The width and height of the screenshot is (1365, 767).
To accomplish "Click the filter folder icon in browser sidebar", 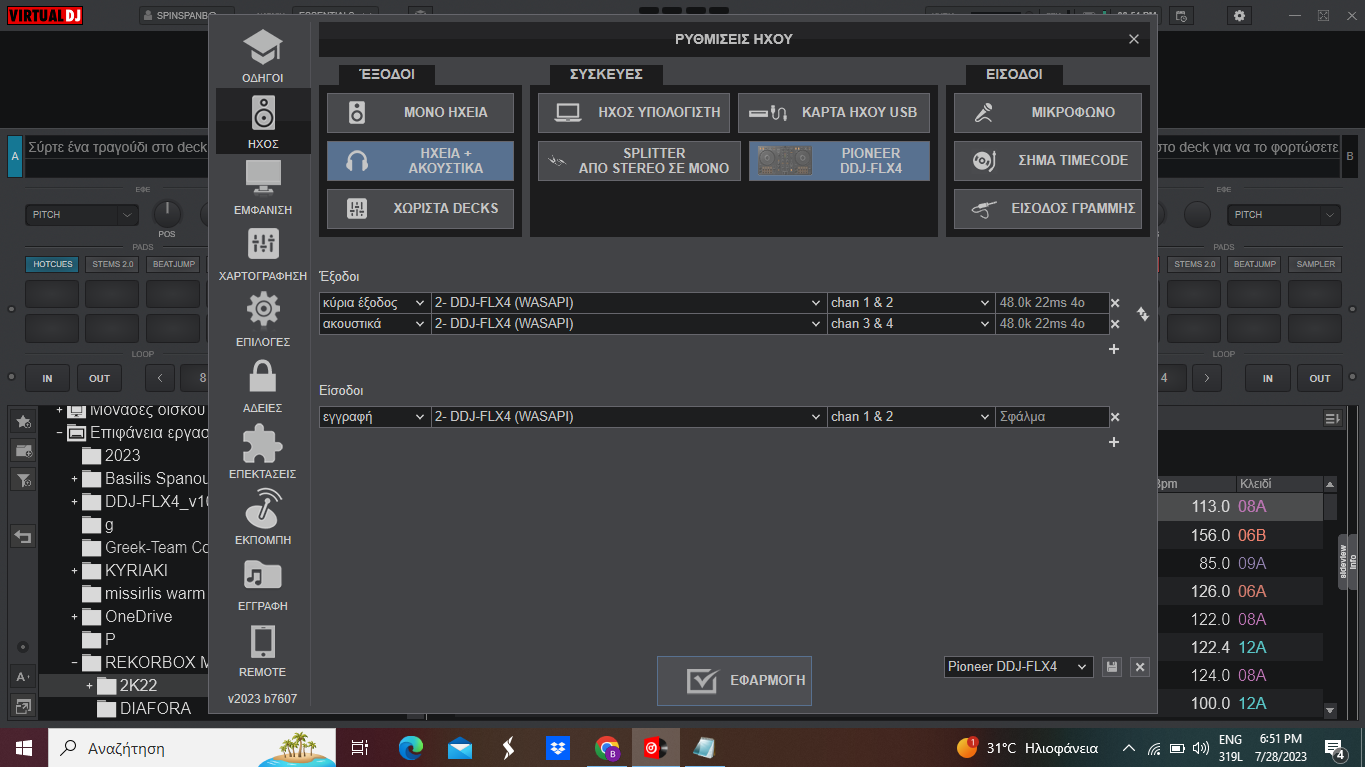I will click(x=23, y=479).
